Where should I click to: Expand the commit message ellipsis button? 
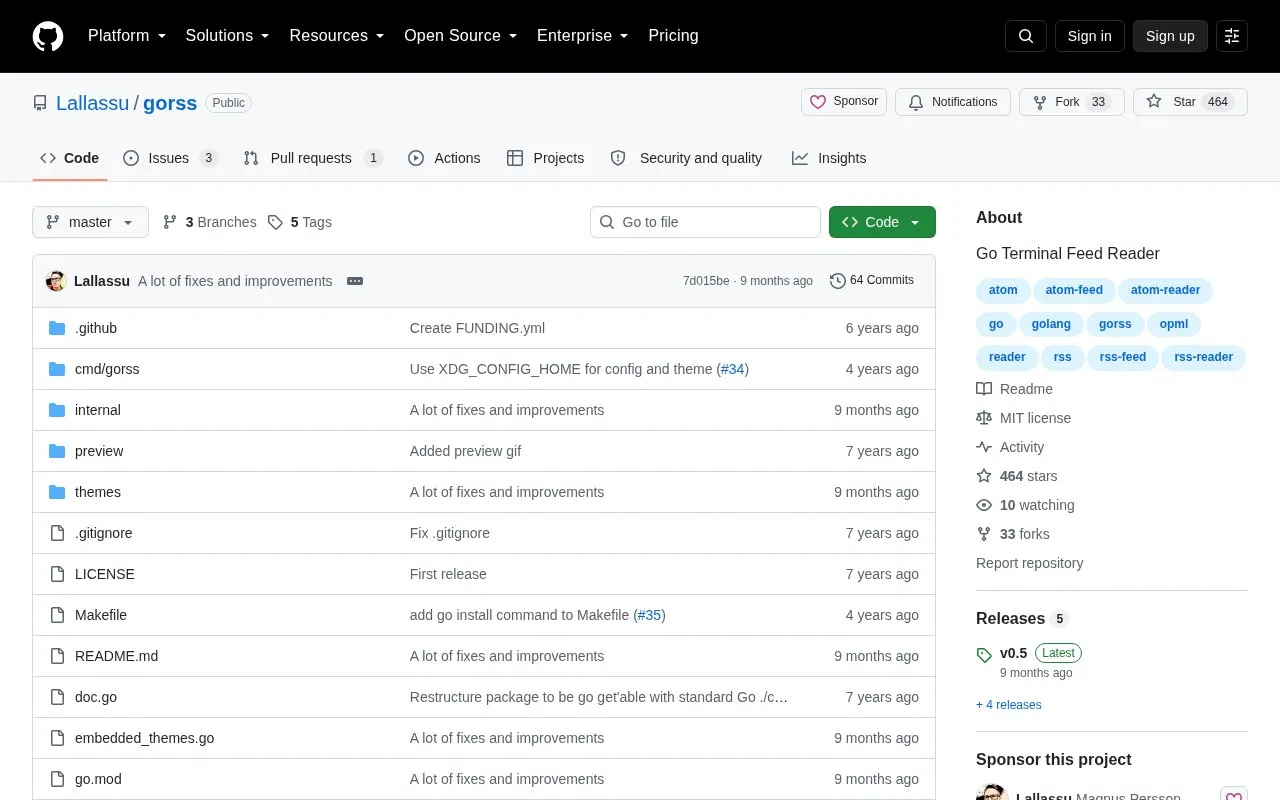[355, 281]
